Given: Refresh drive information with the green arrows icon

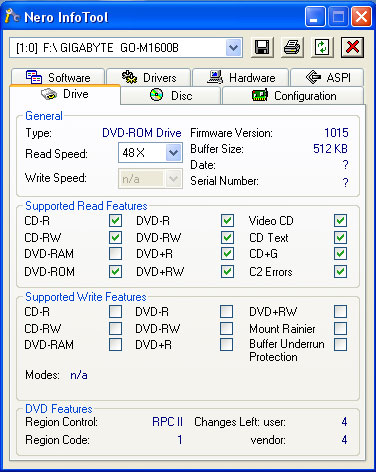Looking at the screenshot, I should coord(322,47).
